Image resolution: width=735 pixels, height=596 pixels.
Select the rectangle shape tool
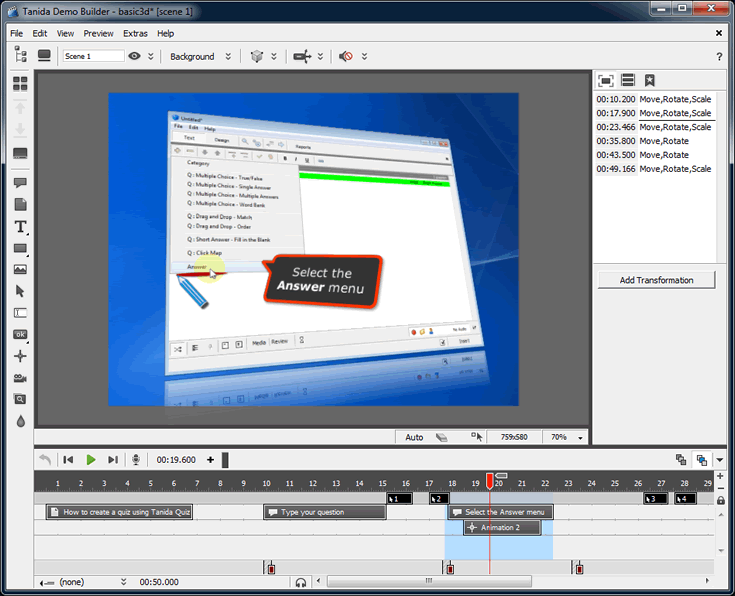click(20, 249)
